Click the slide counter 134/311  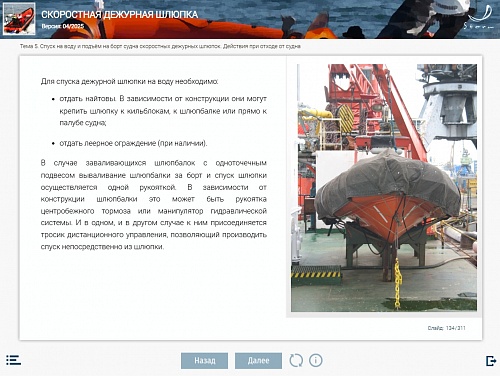(x=446, y=328)
